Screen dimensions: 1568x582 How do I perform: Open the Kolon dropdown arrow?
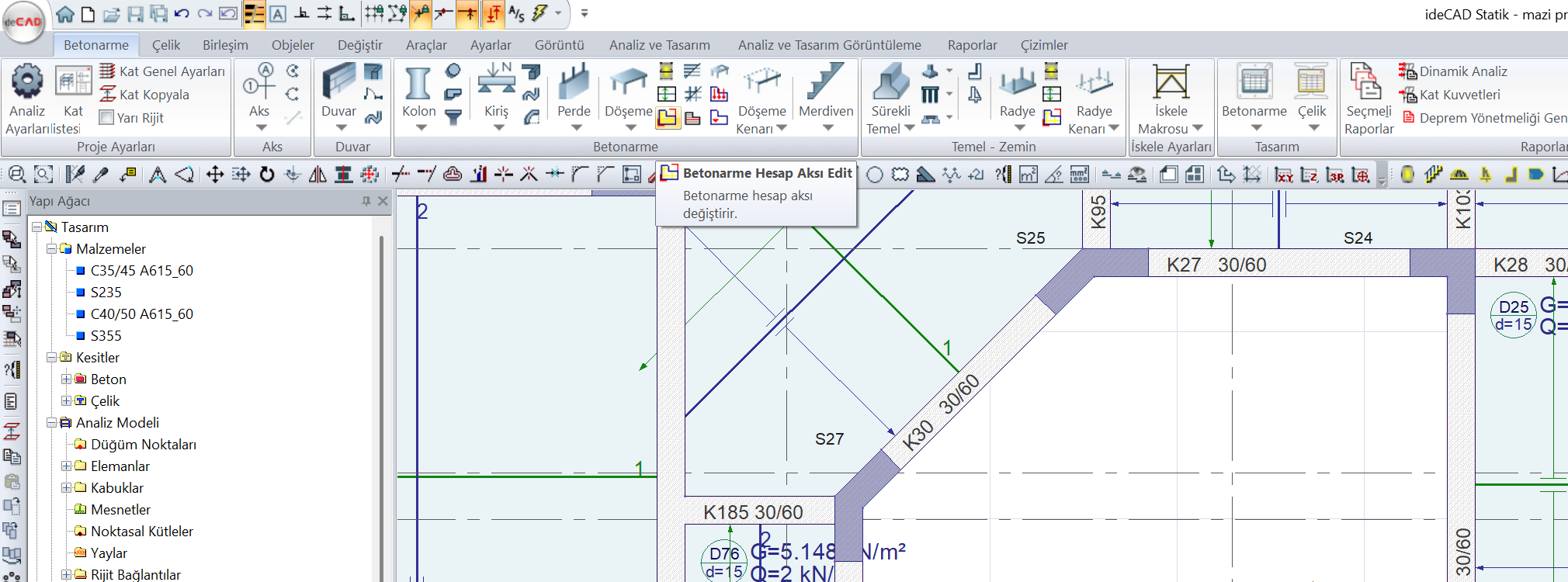click(420, 128)
